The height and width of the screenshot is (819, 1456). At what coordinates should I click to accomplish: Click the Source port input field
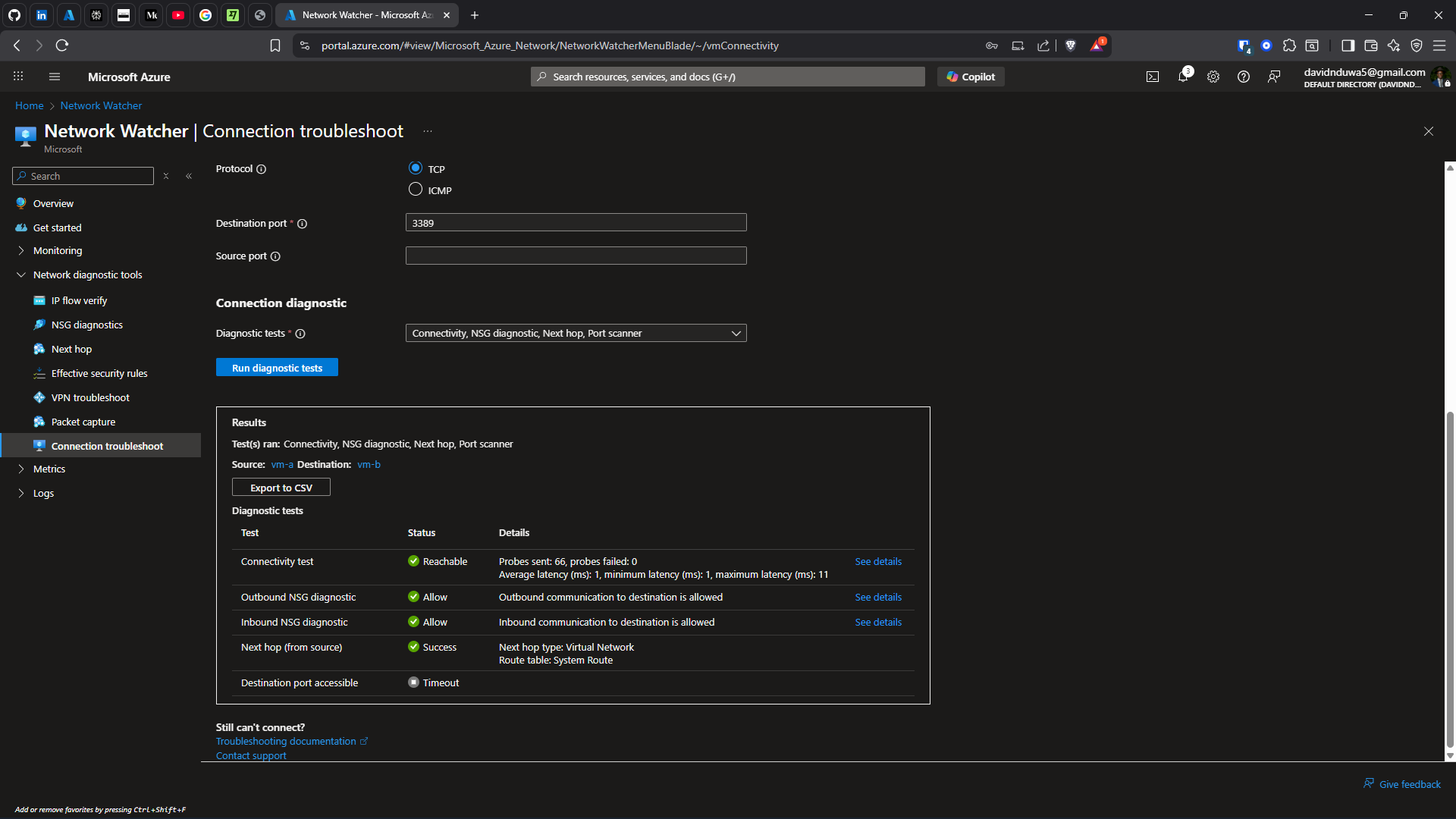click(576, 256)
